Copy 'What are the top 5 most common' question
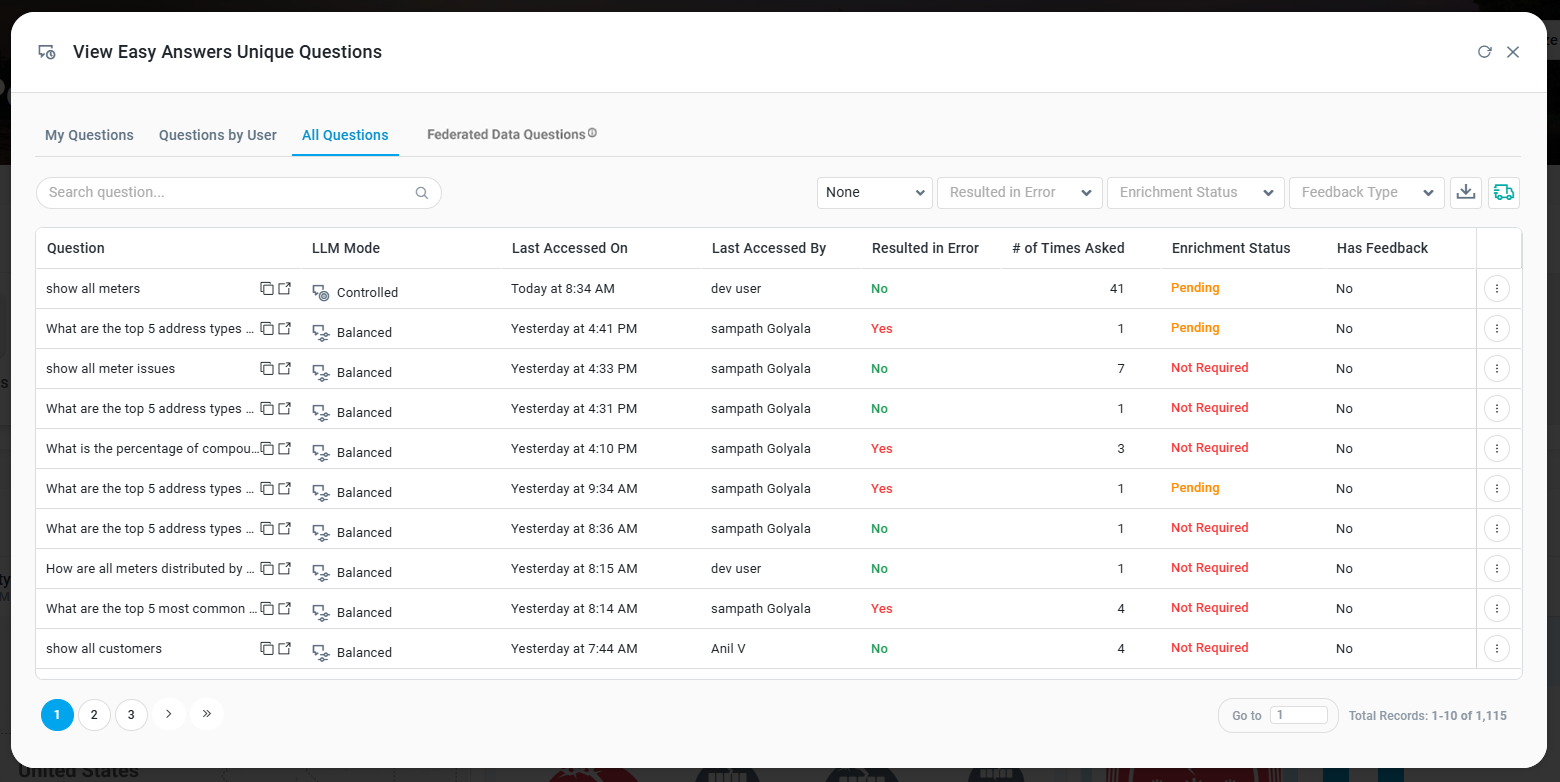 (x=267, y=608)
